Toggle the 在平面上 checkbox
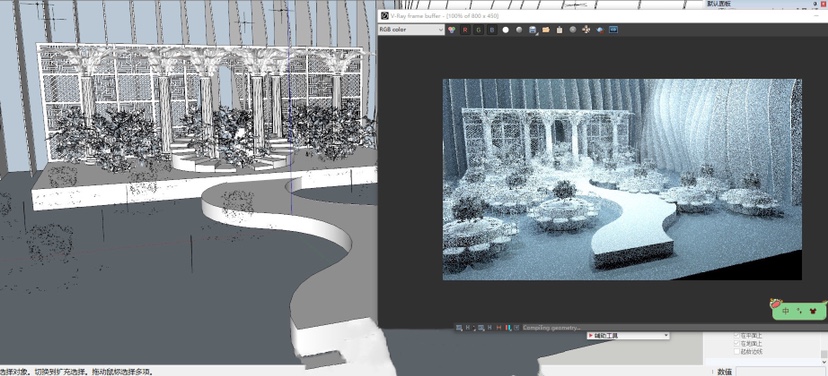Viewport: 828px width, 376px height. tap(737, 335)
